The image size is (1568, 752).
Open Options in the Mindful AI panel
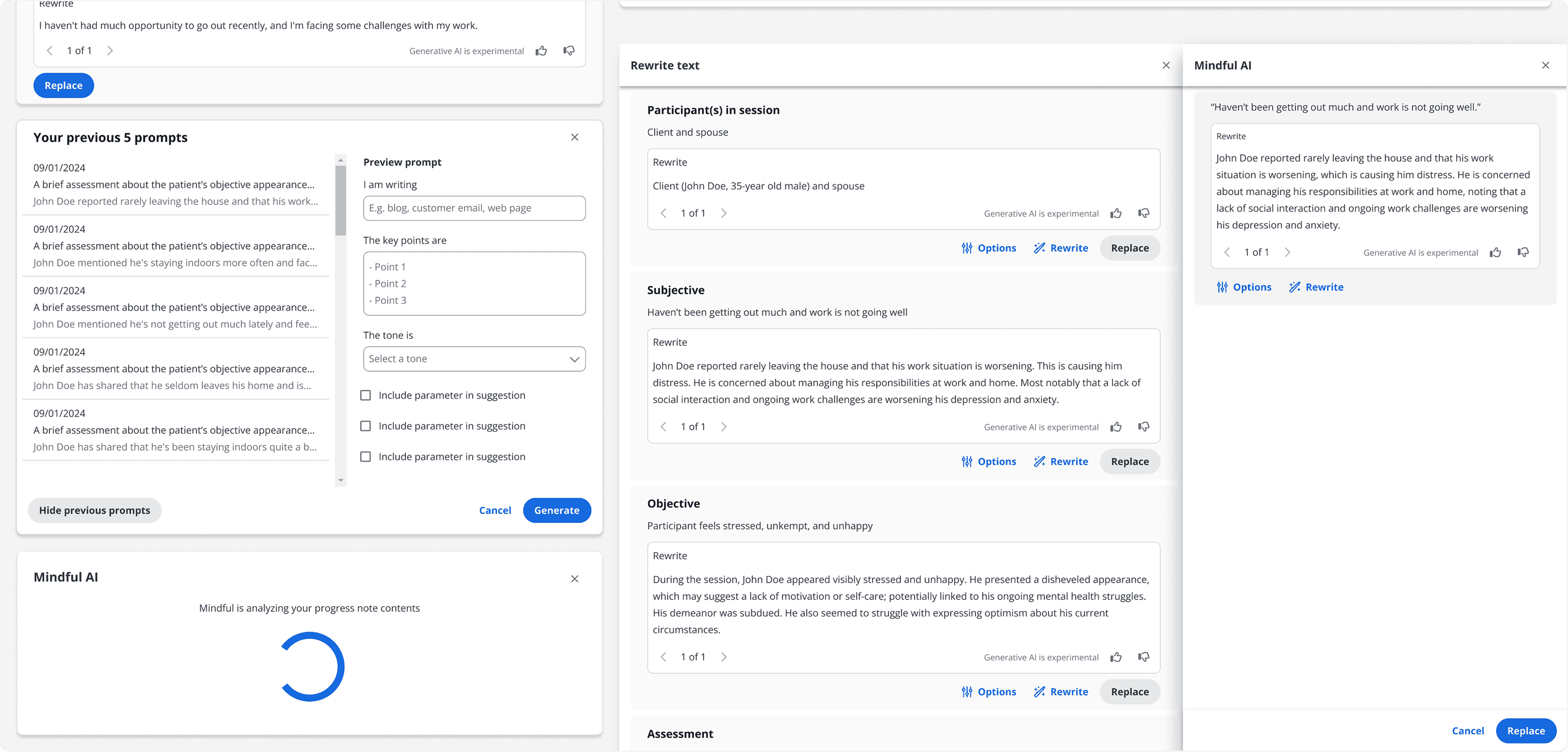[1244, 286]
